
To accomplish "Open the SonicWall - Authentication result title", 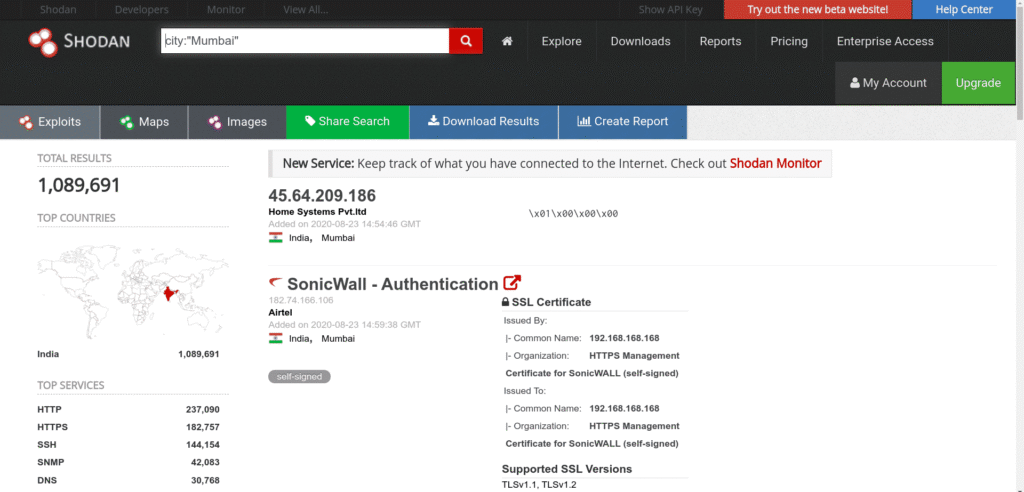I will pos(392,284).
